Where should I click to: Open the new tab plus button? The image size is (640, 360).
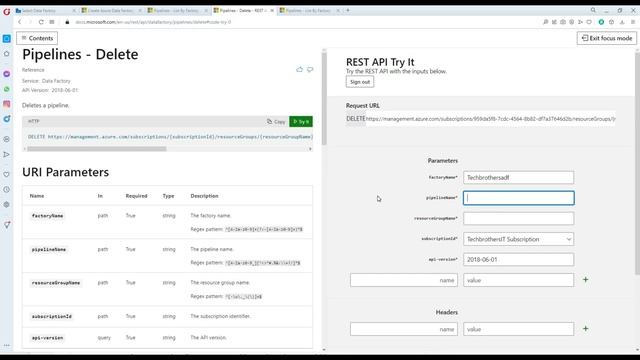tap(348, 10)
